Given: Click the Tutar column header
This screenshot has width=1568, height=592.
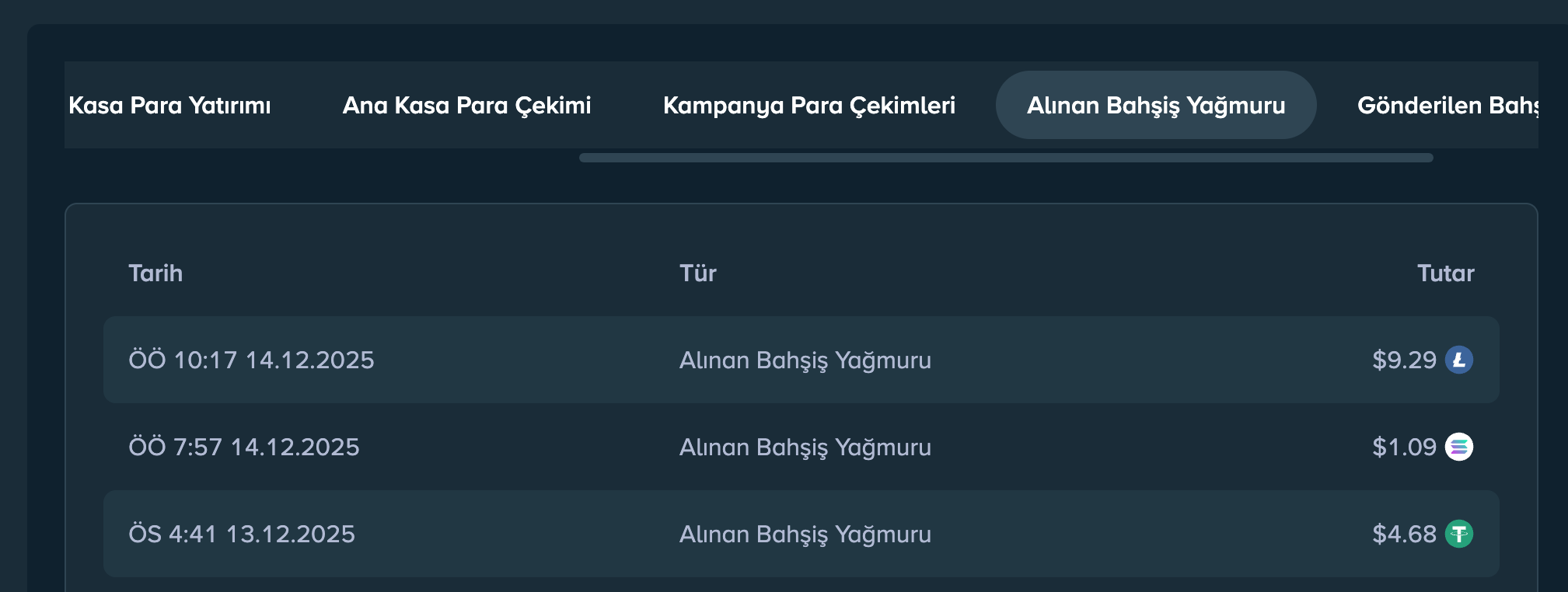Looking at the screenshot, I should click(x=1445, y=273).
